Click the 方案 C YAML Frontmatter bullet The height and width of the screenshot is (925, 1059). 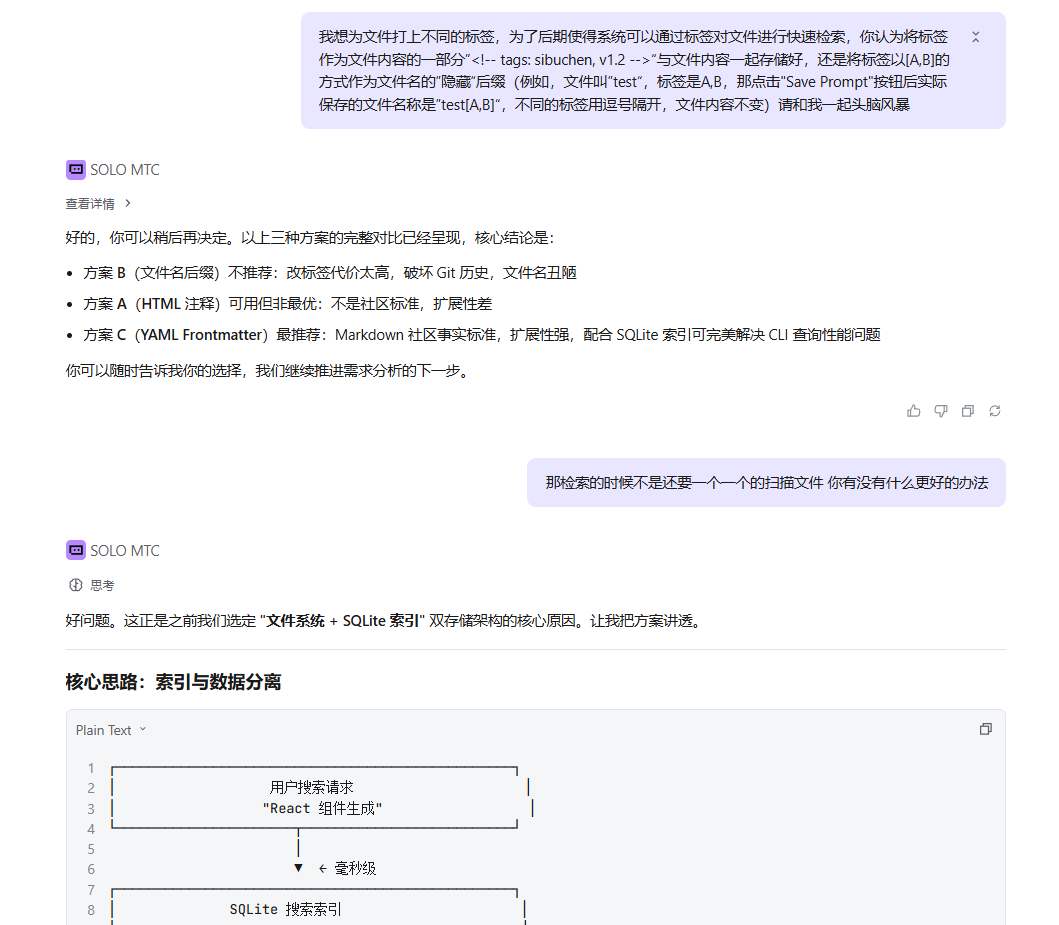tap(480, 335)
